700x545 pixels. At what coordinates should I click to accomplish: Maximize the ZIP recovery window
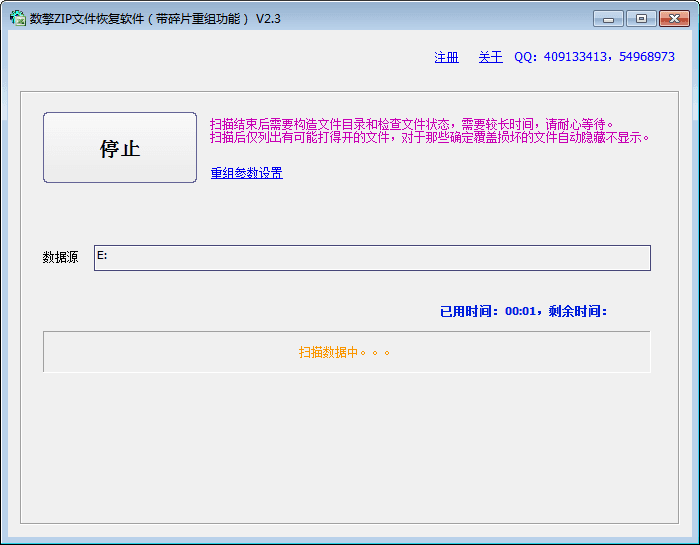coord(640,18)
